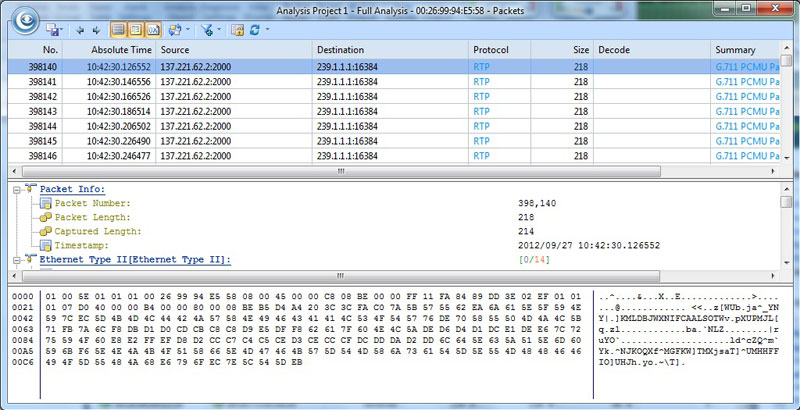This screenshot has height=410, width=800.
Task: Click the Timestamp field icon
Action: point(45,245)
